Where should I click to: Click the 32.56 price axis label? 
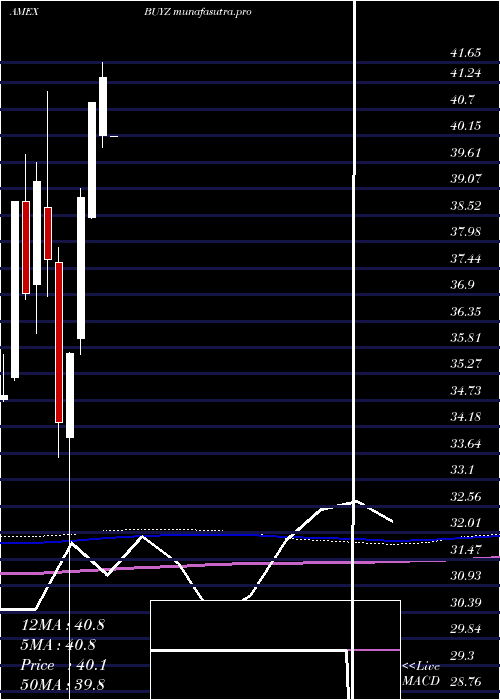pyautogui.click(x=466, y=496)
